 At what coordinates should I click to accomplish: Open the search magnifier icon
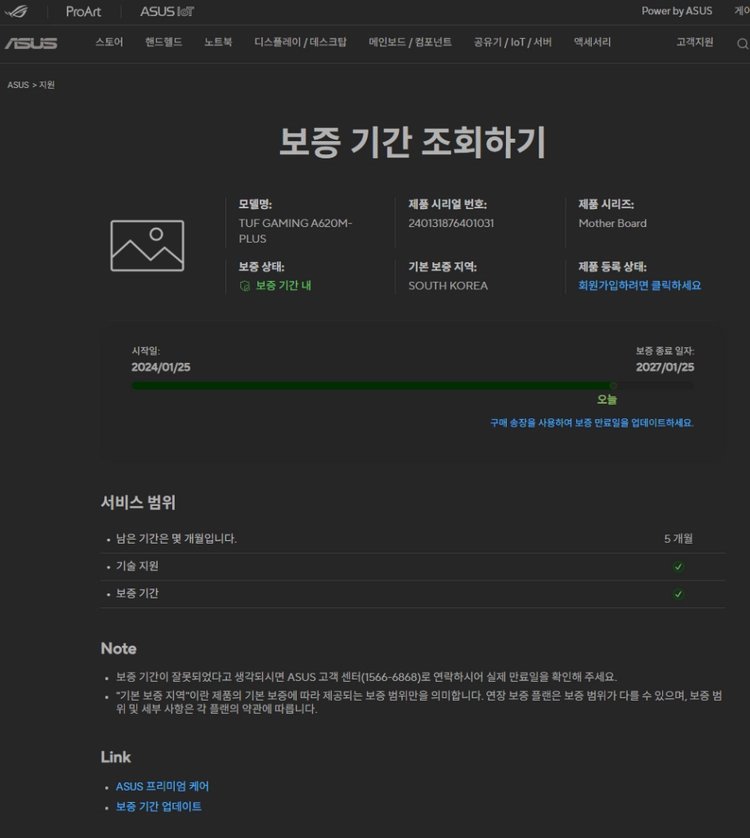743,44
